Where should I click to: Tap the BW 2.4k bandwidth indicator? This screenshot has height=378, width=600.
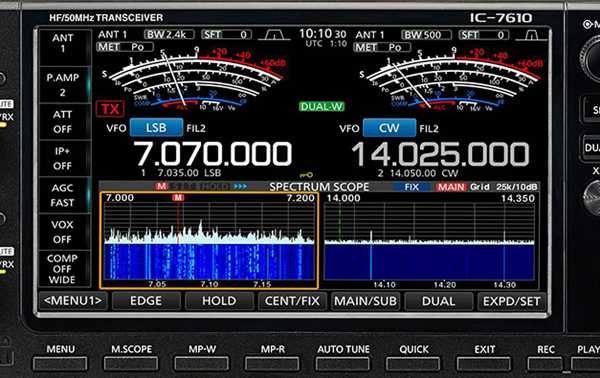(x=170, y=35)
